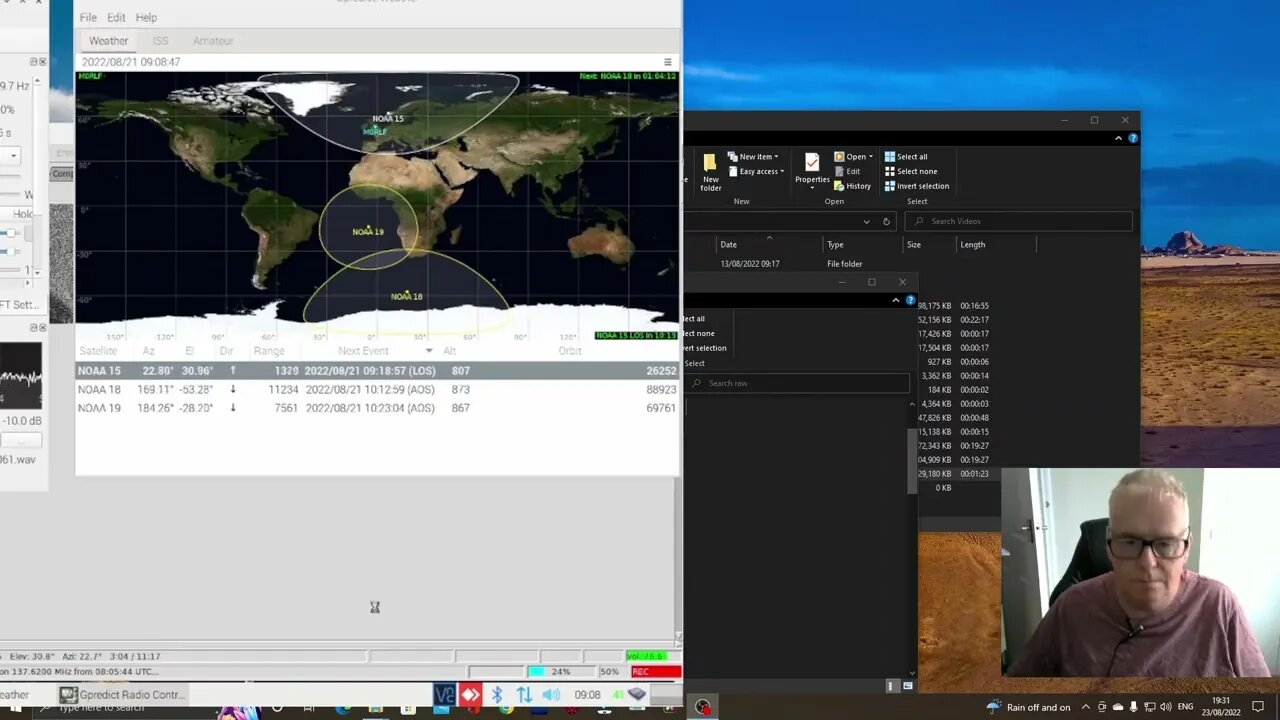This screenshot has height=720, width=1280.
Task: Sort list by Orbit column header
Action: click(x=570, y=351)
